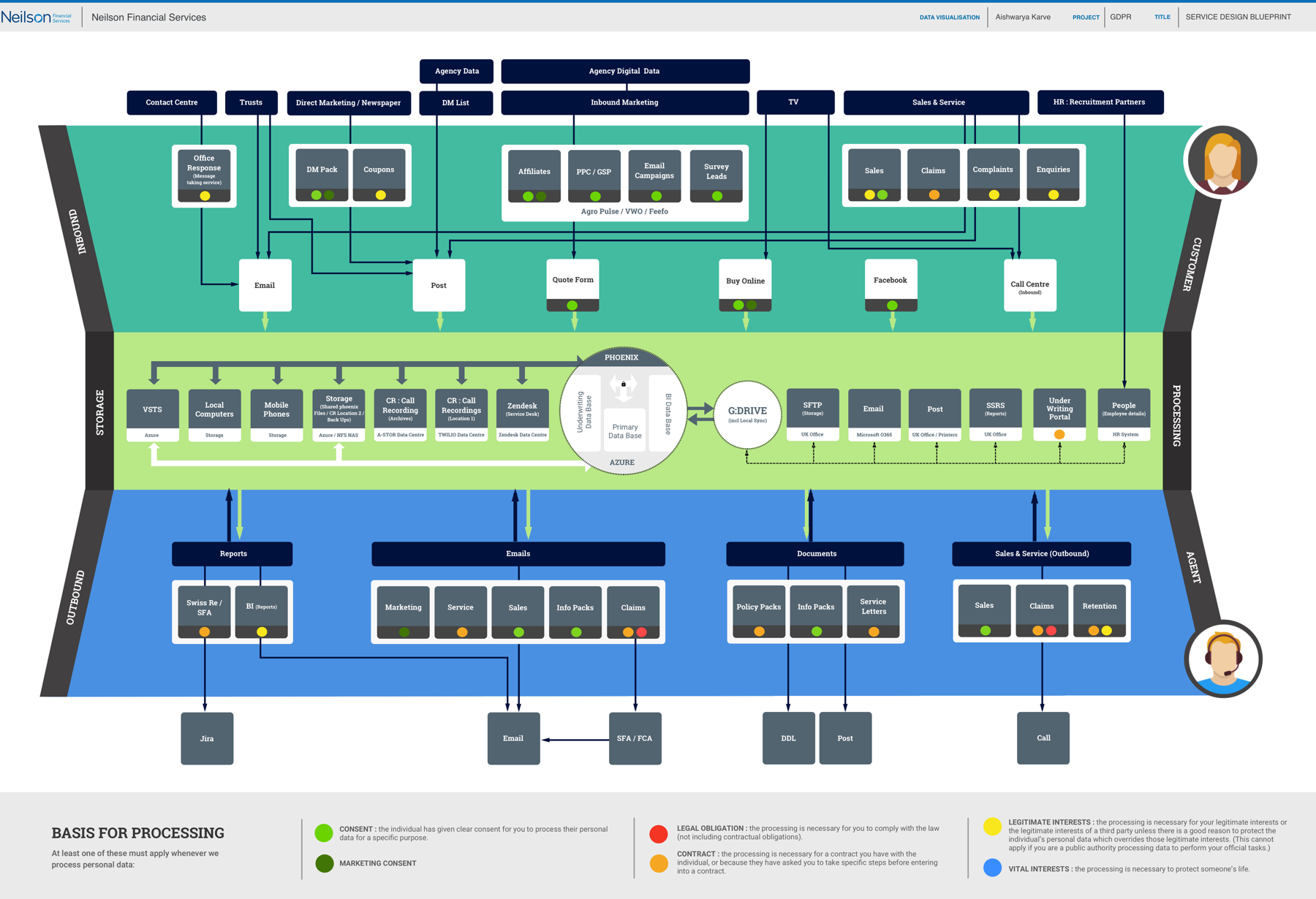Select the Facebook channel box

tap(890, 285)
